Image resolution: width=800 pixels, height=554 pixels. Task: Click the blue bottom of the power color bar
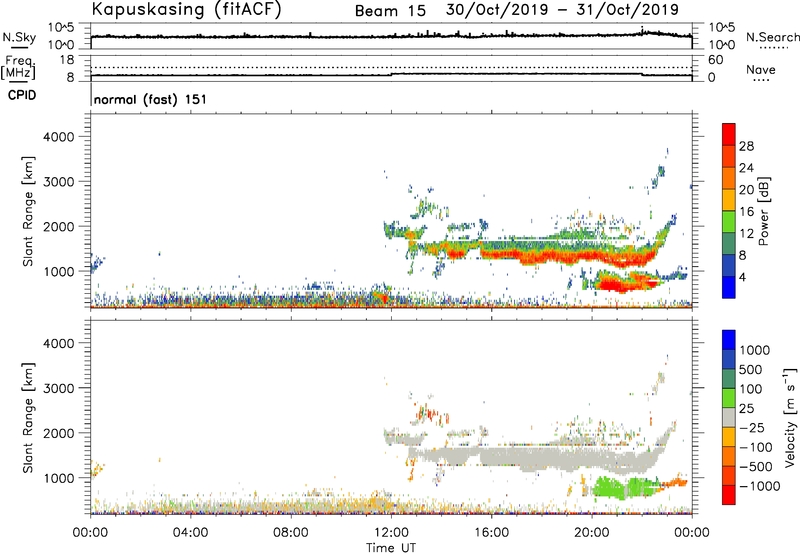(x=729, y=289)
